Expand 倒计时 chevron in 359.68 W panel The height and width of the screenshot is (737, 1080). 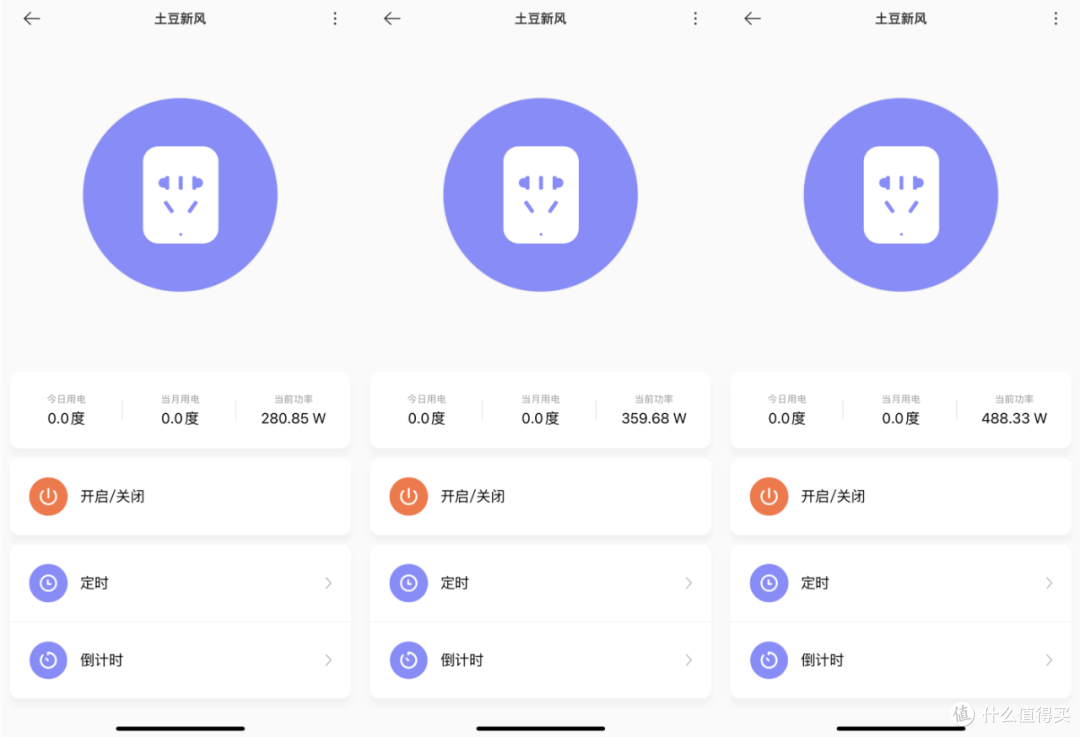[689, 661]
